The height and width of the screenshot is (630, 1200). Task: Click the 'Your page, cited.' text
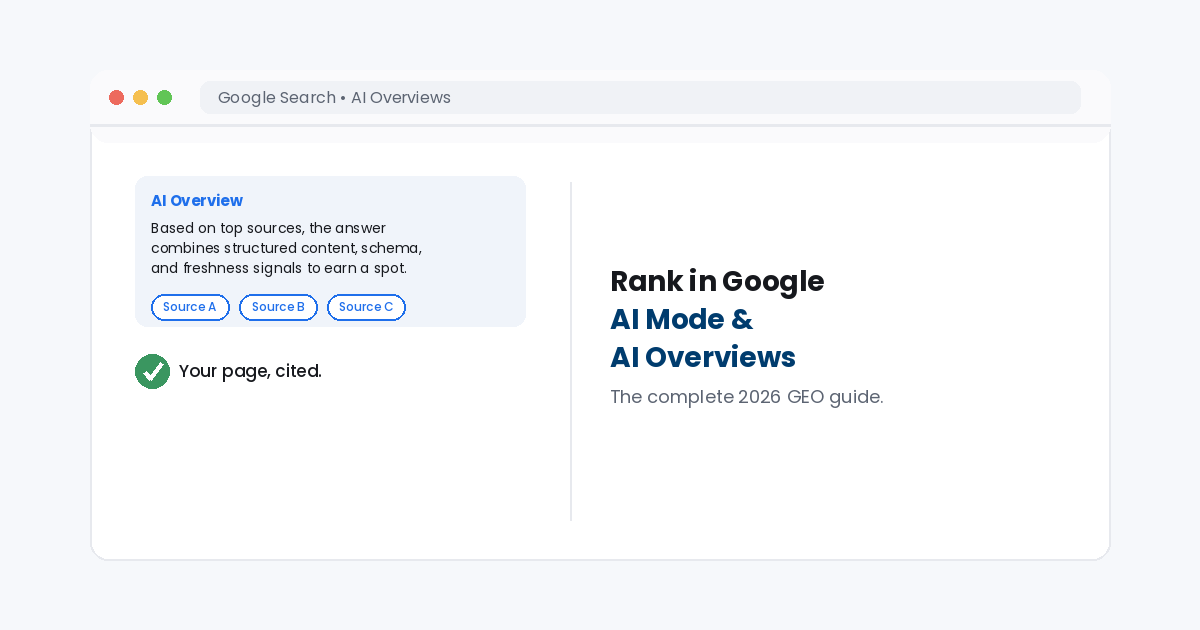pyautogui.click(x=250, y=371)
